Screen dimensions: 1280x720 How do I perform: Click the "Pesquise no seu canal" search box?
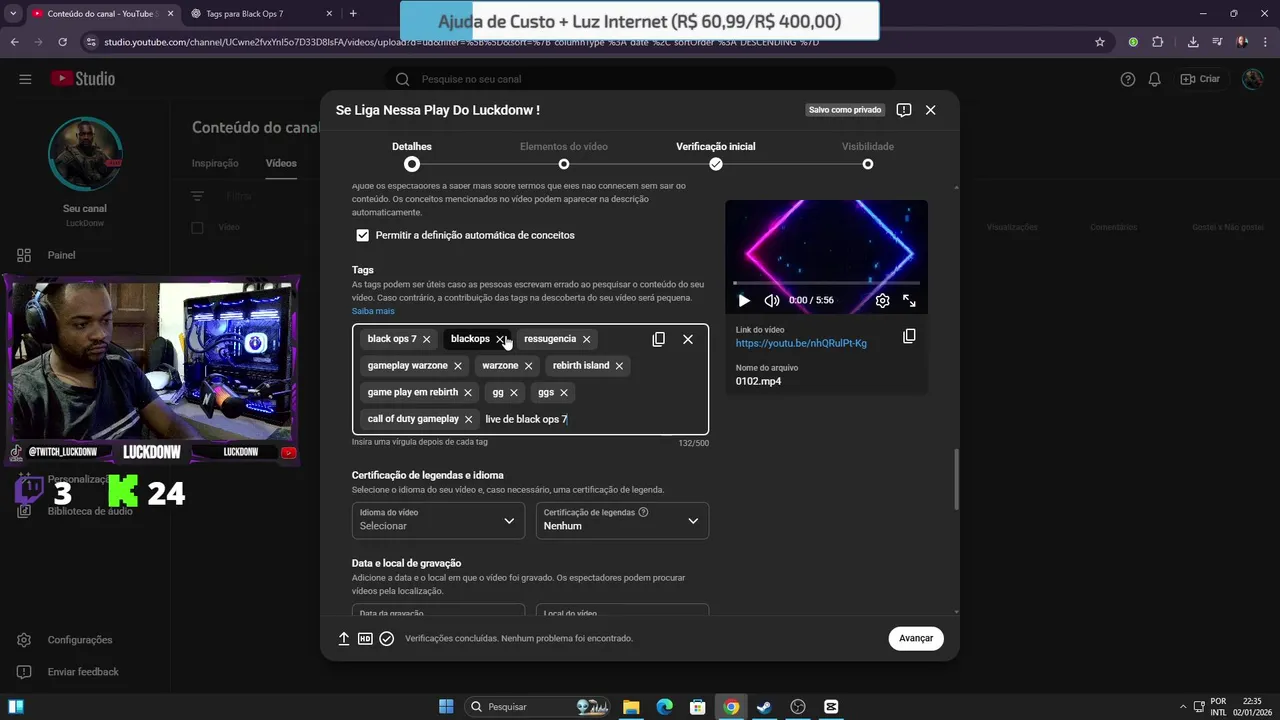coord(640,79)
